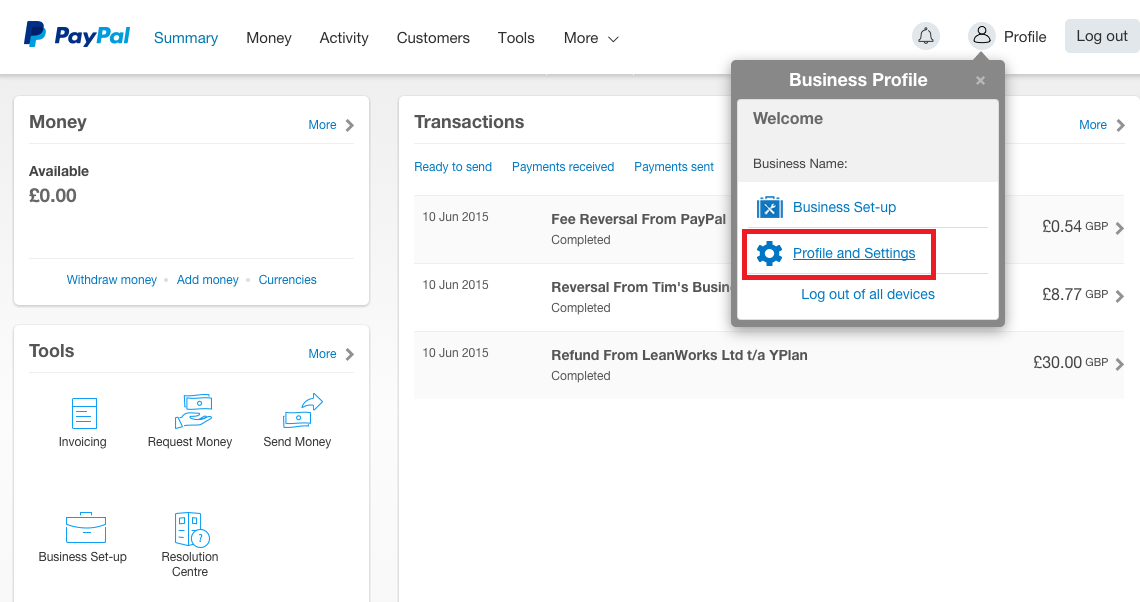Click Profile and Settings link
The image size is (1140, 602).
pyautogui.click(x=854, y=253)
